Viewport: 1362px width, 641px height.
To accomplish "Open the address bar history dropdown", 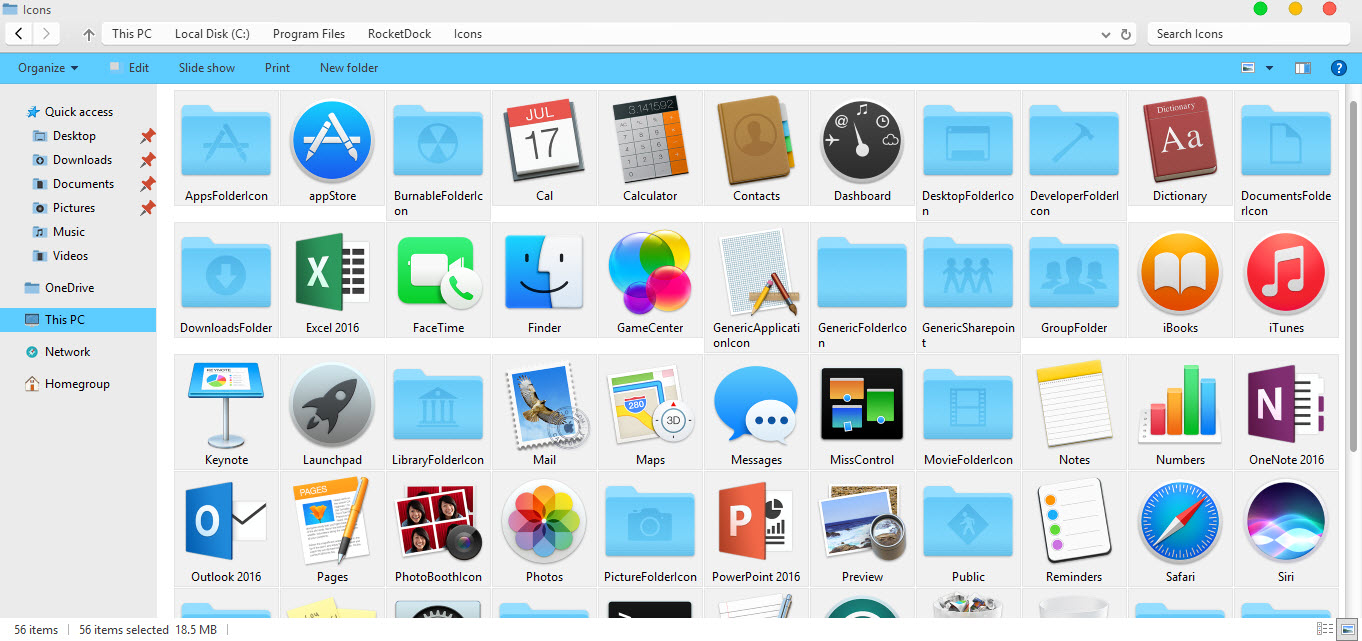I will click(x=1105, y=33).
